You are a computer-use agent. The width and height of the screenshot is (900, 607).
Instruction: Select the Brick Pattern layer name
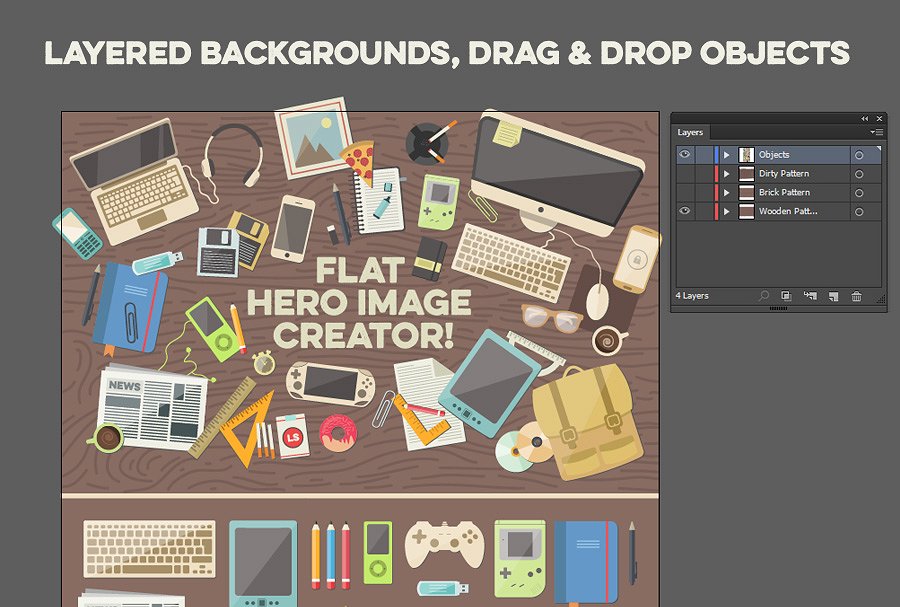(784, 193)
